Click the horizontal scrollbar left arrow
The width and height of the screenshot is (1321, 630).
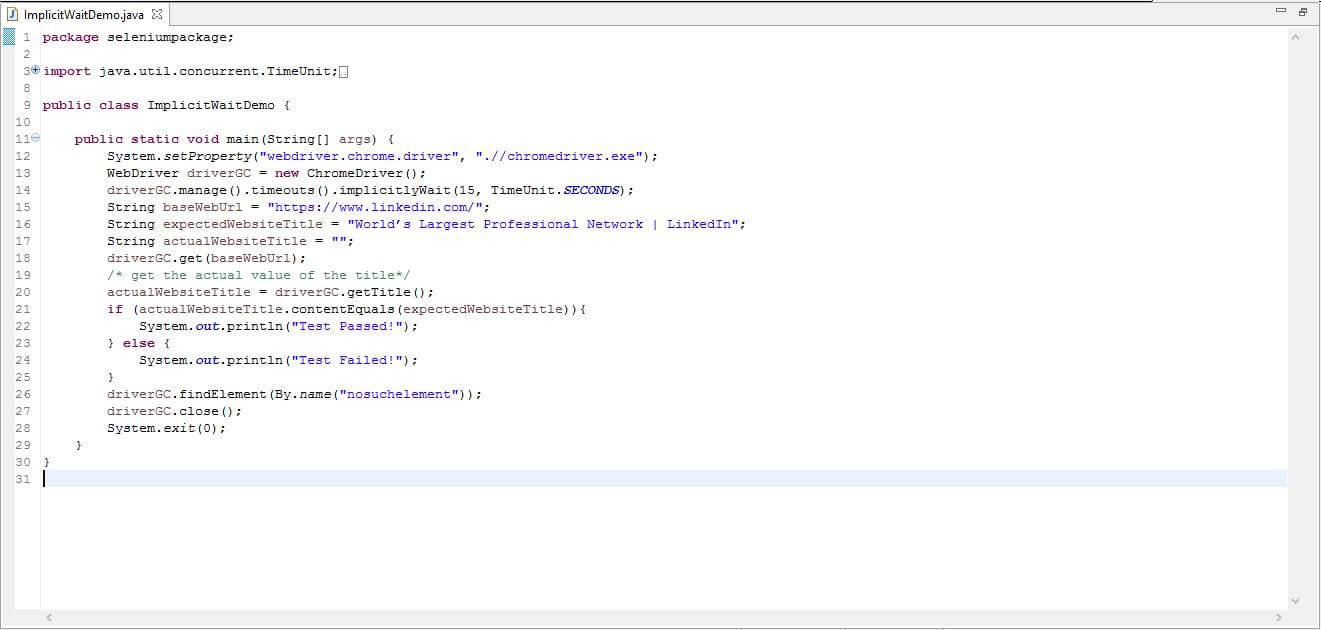click(x=49, y=618)
